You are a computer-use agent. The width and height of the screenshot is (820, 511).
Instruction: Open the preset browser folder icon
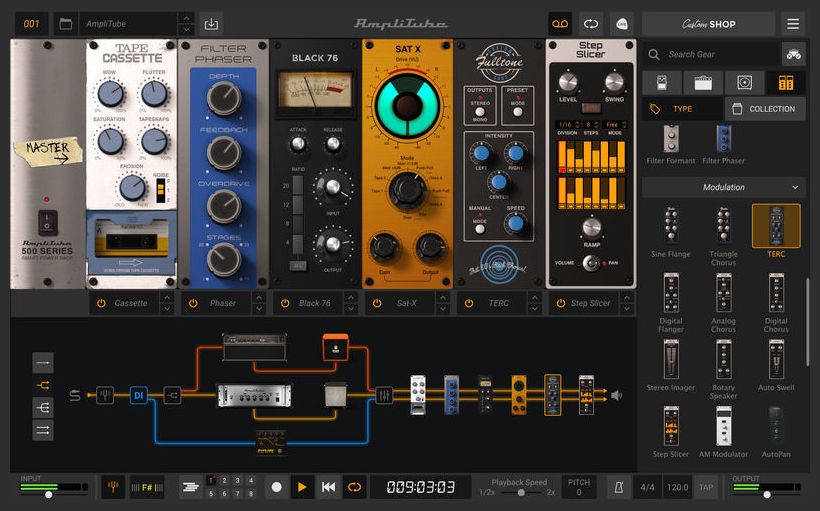point(65,24)
